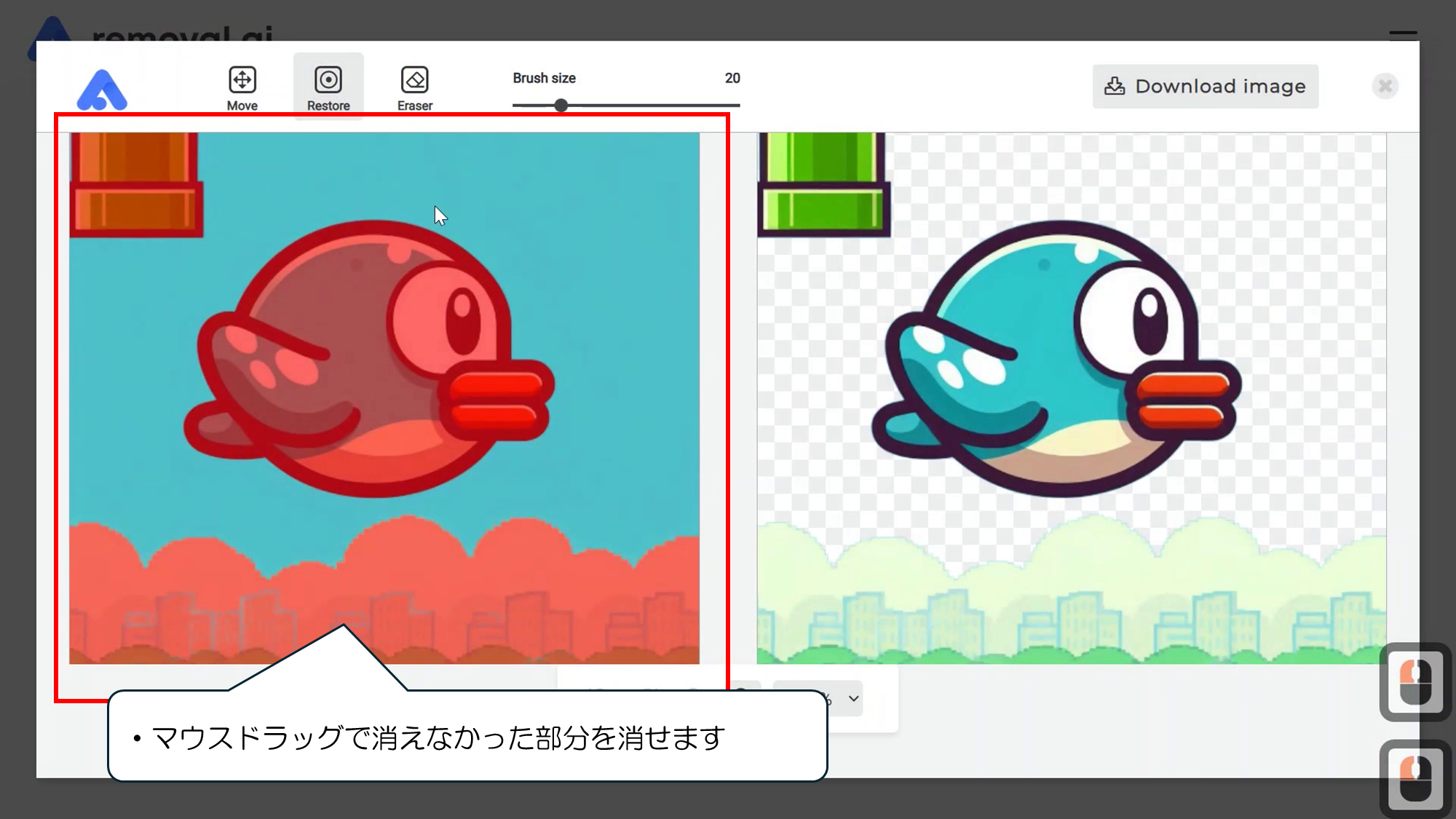Select the Move tool
Viewport: 1456px width, 819px height.
(x=242, y=88)
